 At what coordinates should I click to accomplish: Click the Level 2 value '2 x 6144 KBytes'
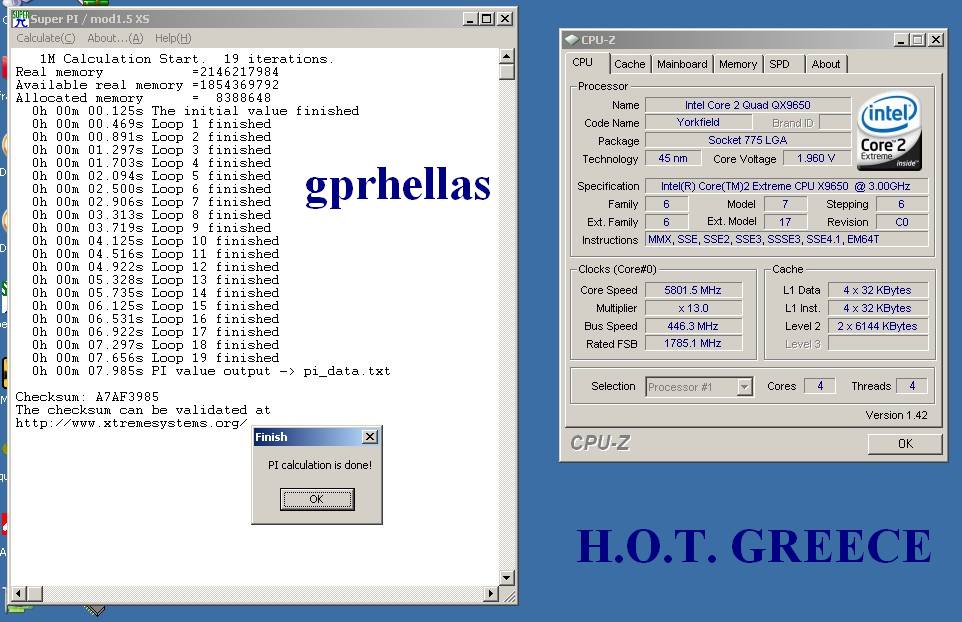pyautogui.click(x=877, y=326)
